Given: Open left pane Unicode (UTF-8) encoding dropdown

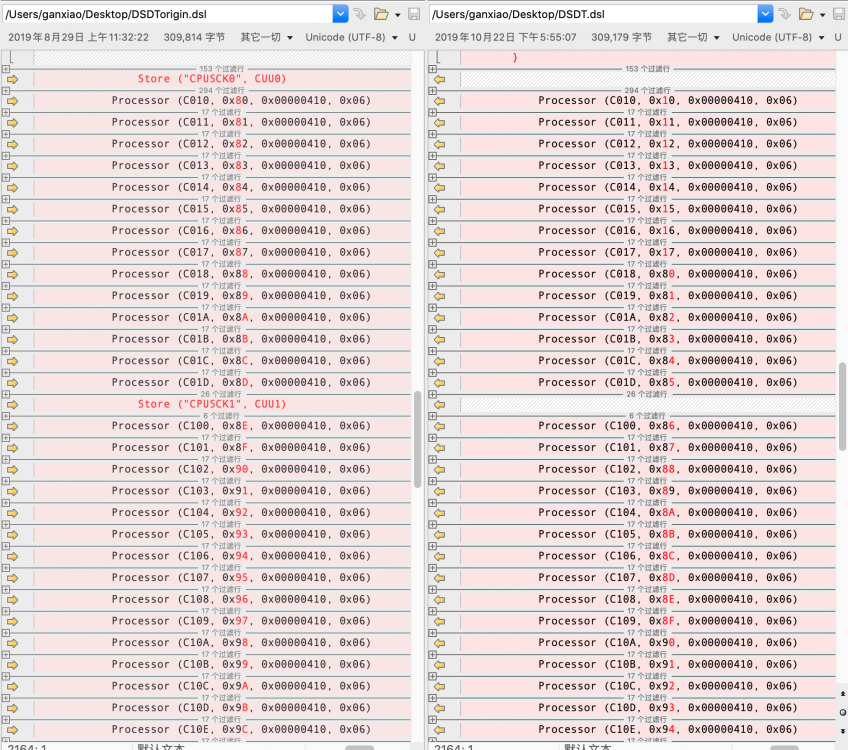Looking at the screenshot, I should (x=352, y=37).
